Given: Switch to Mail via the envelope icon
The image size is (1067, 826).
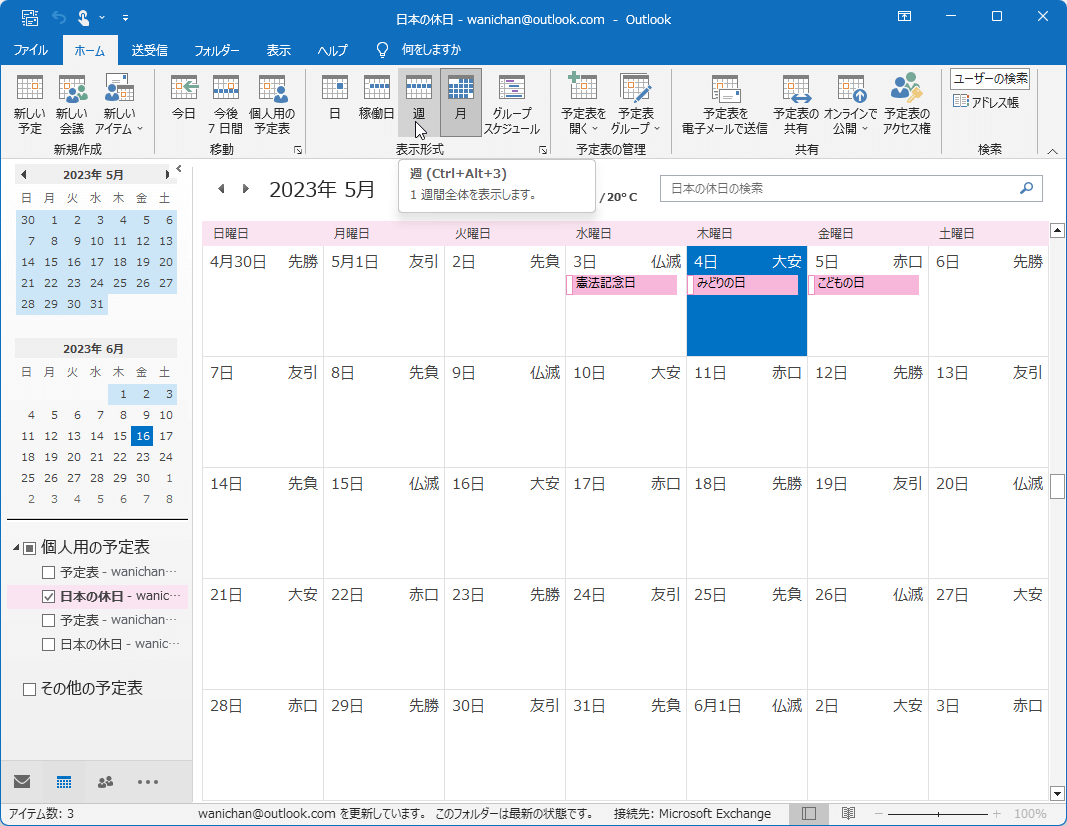Looking at the screenshot, I should point(22,781).
